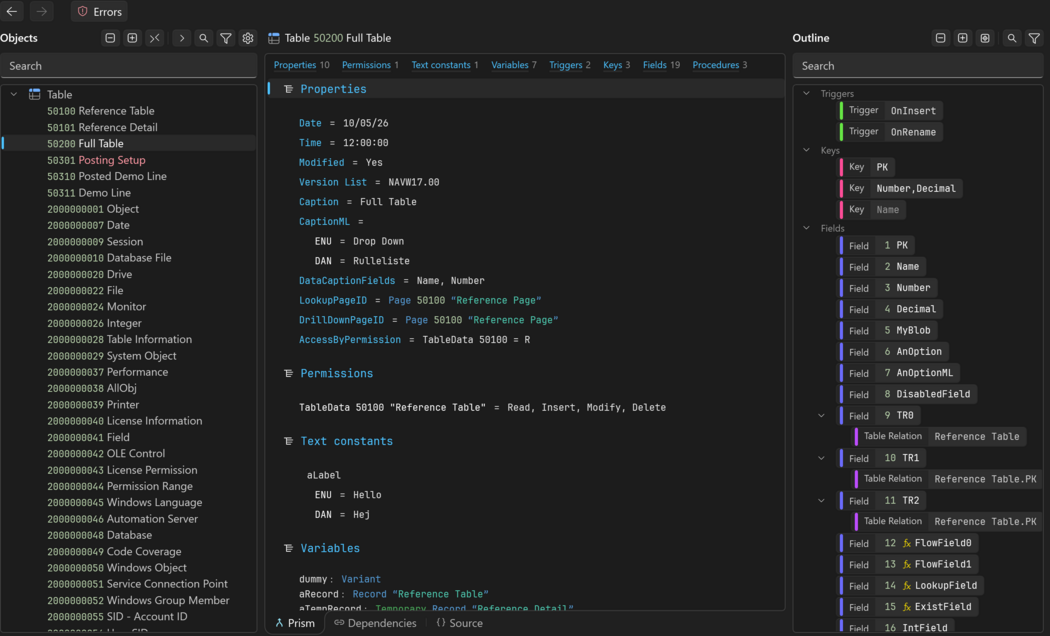The width and height of the screenshot is (1050, 636).
Task: Collapse the Fields group in Outline
Action: (x=807, y=228)
